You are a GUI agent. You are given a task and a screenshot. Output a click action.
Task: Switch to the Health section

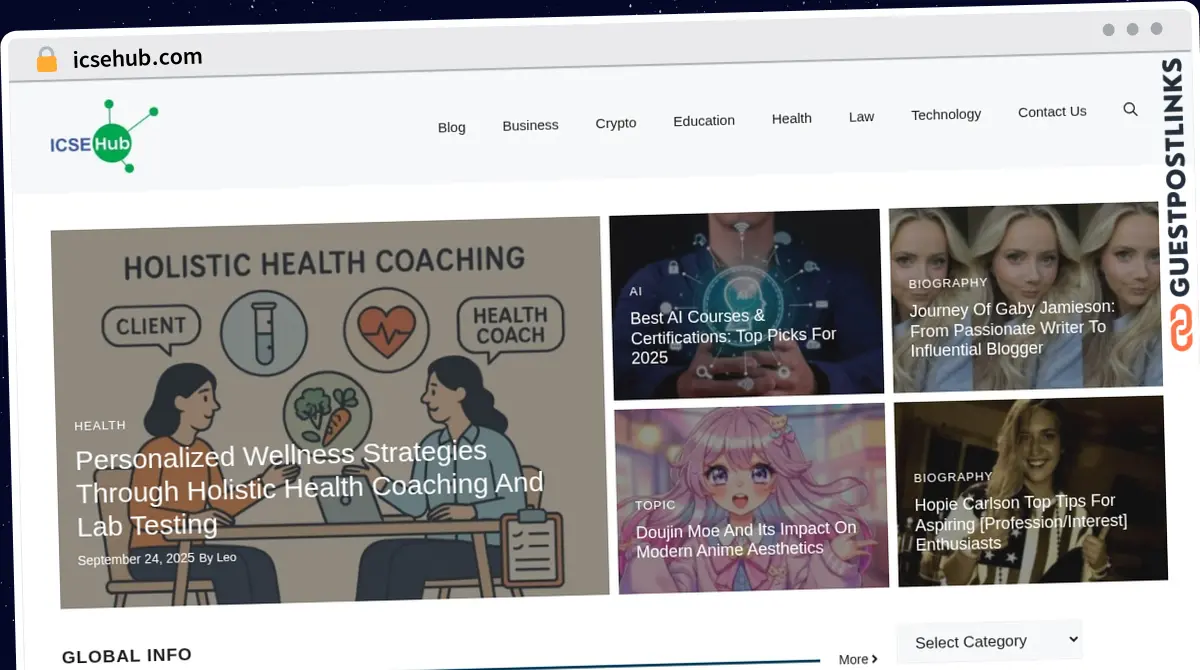791,118
